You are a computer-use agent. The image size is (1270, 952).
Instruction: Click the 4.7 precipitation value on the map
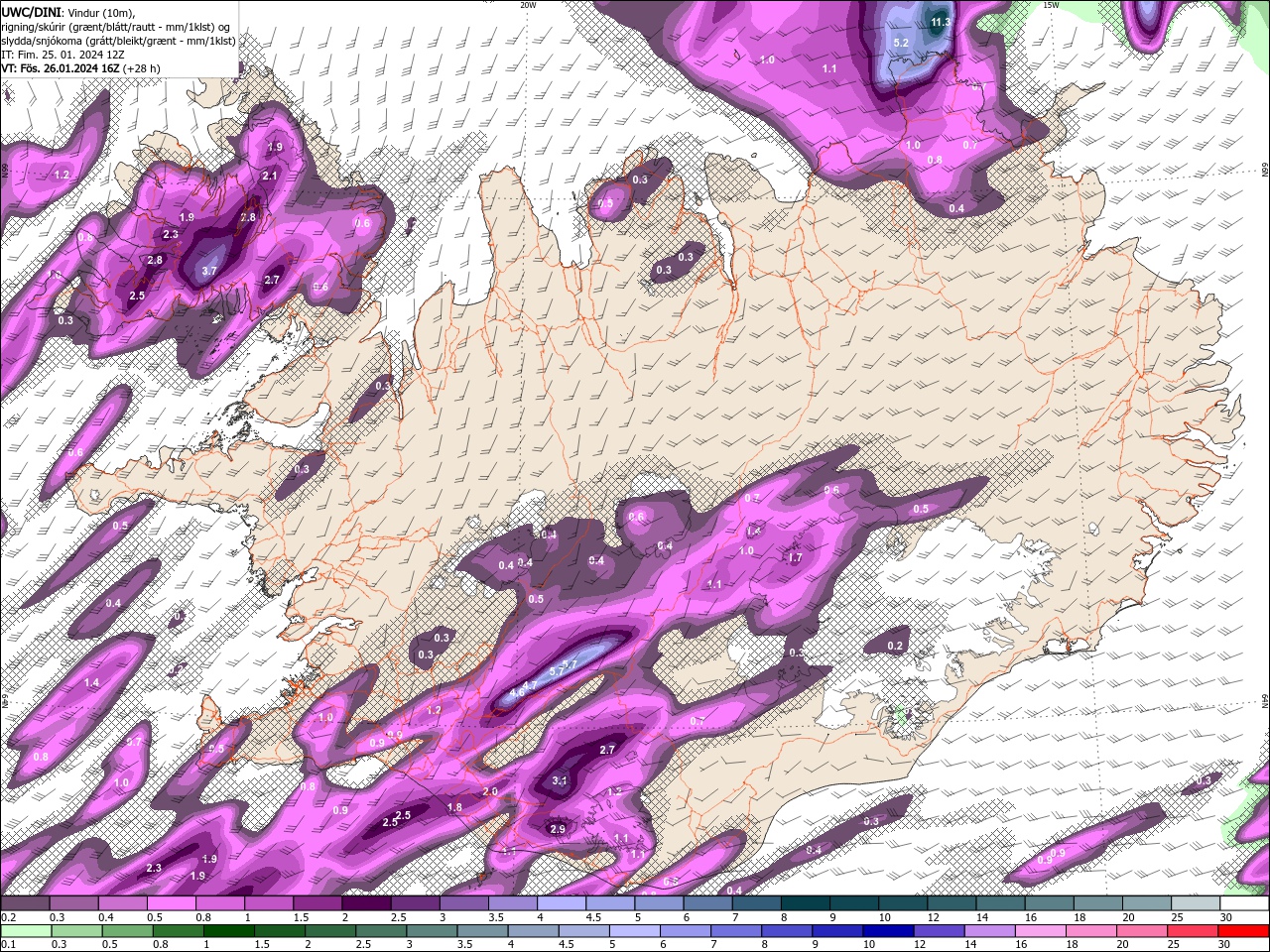coord(530,685)
